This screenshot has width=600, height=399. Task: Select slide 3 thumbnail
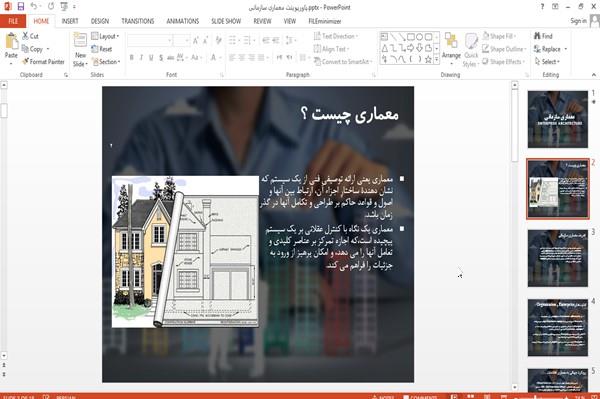pos(558,258)
